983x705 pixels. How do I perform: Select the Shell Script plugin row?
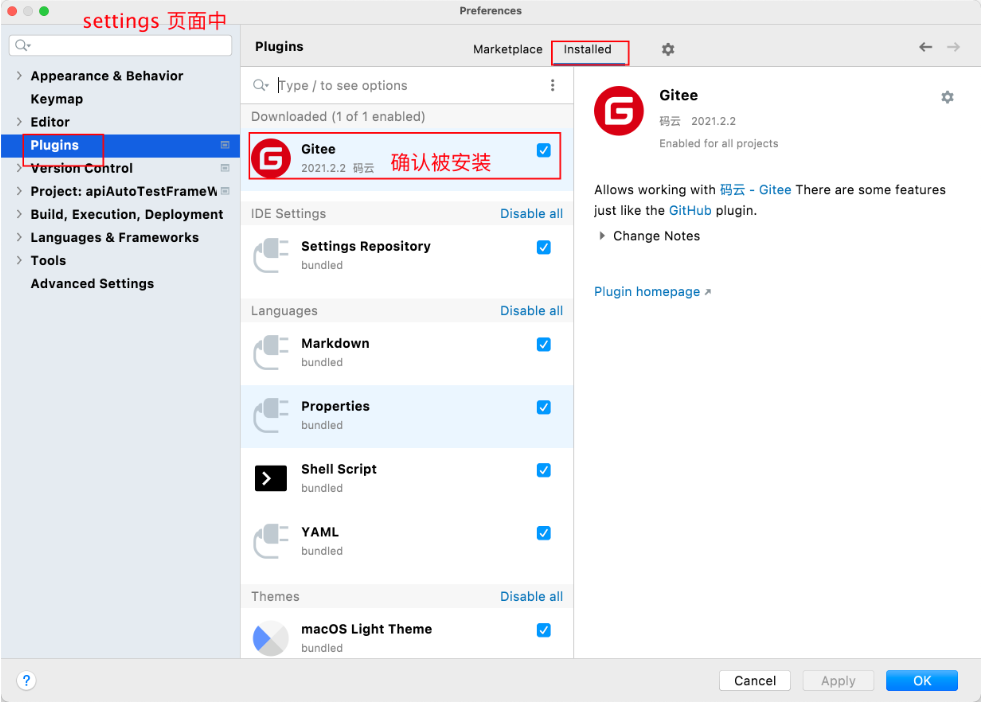pos(407,479)
